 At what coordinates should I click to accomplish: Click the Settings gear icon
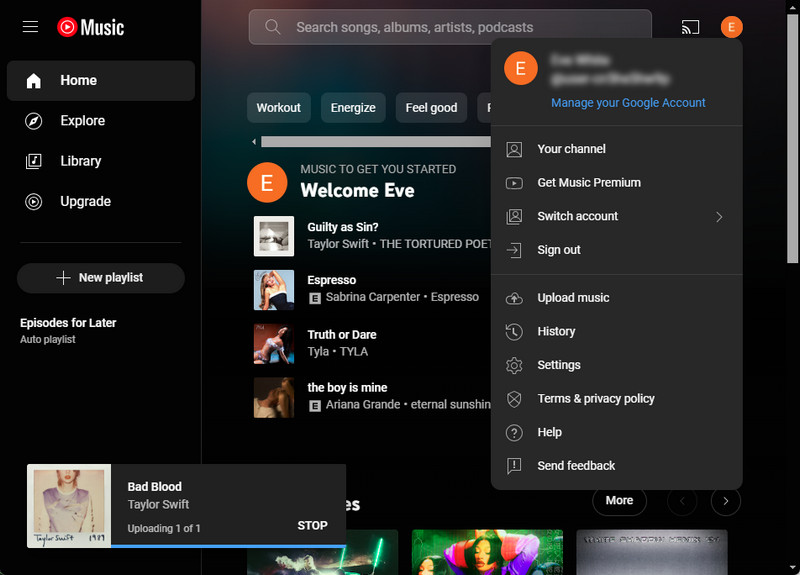coord(514,365)
